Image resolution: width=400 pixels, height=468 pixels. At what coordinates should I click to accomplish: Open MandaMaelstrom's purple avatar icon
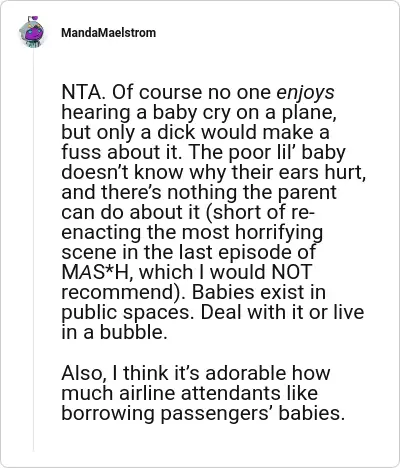tap(32, 32)
